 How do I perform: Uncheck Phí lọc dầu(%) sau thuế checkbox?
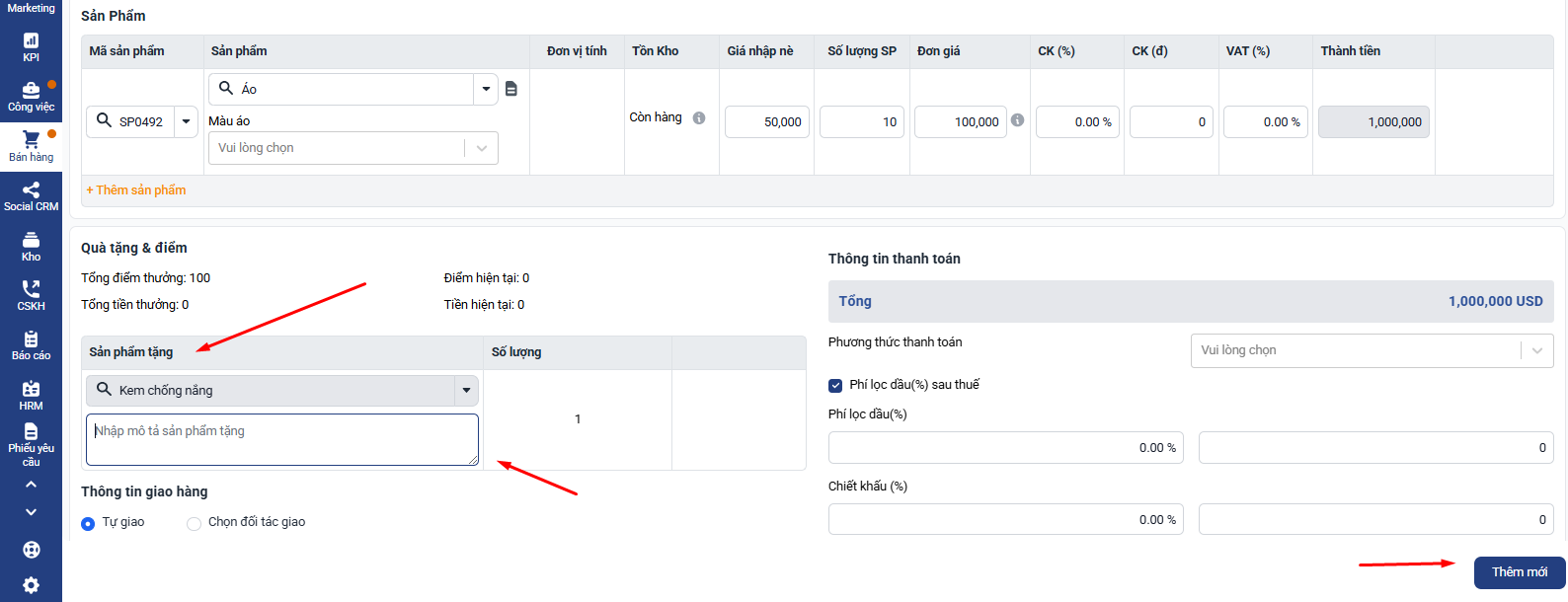click(x=835, y=385)
